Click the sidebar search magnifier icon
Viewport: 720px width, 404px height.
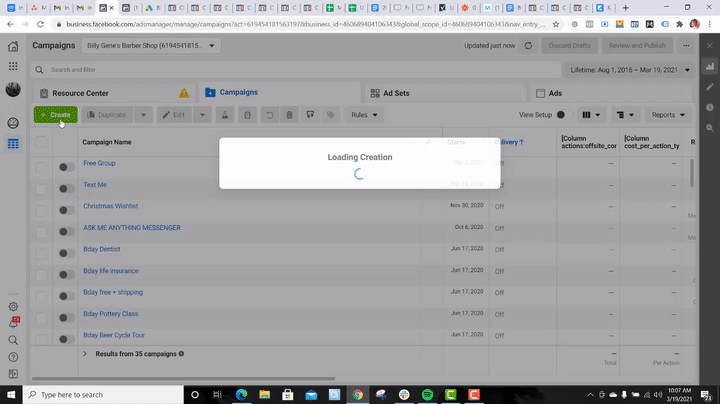[x=13, y=340]
